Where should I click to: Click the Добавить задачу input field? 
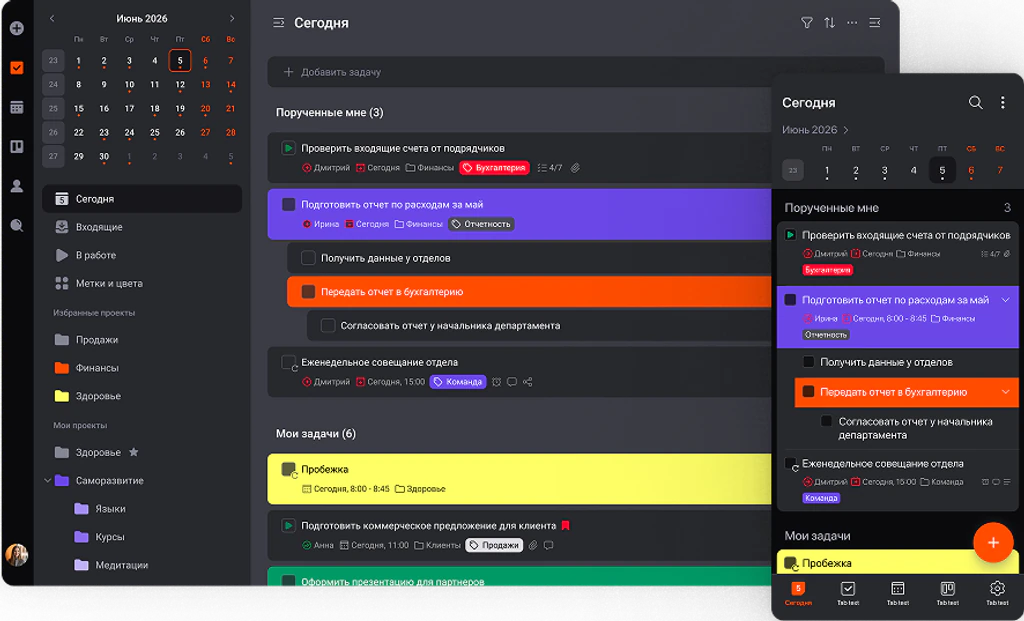coord(576,72)
